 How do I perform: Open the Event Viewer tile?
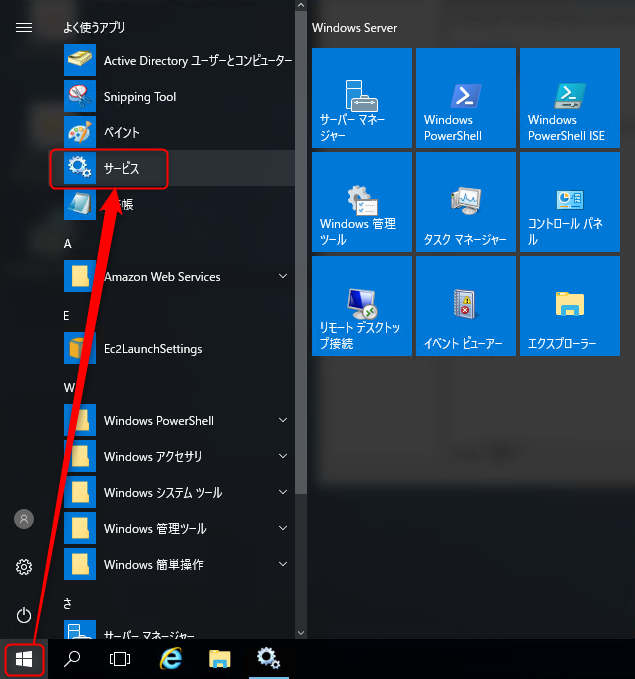coord(466,306)
